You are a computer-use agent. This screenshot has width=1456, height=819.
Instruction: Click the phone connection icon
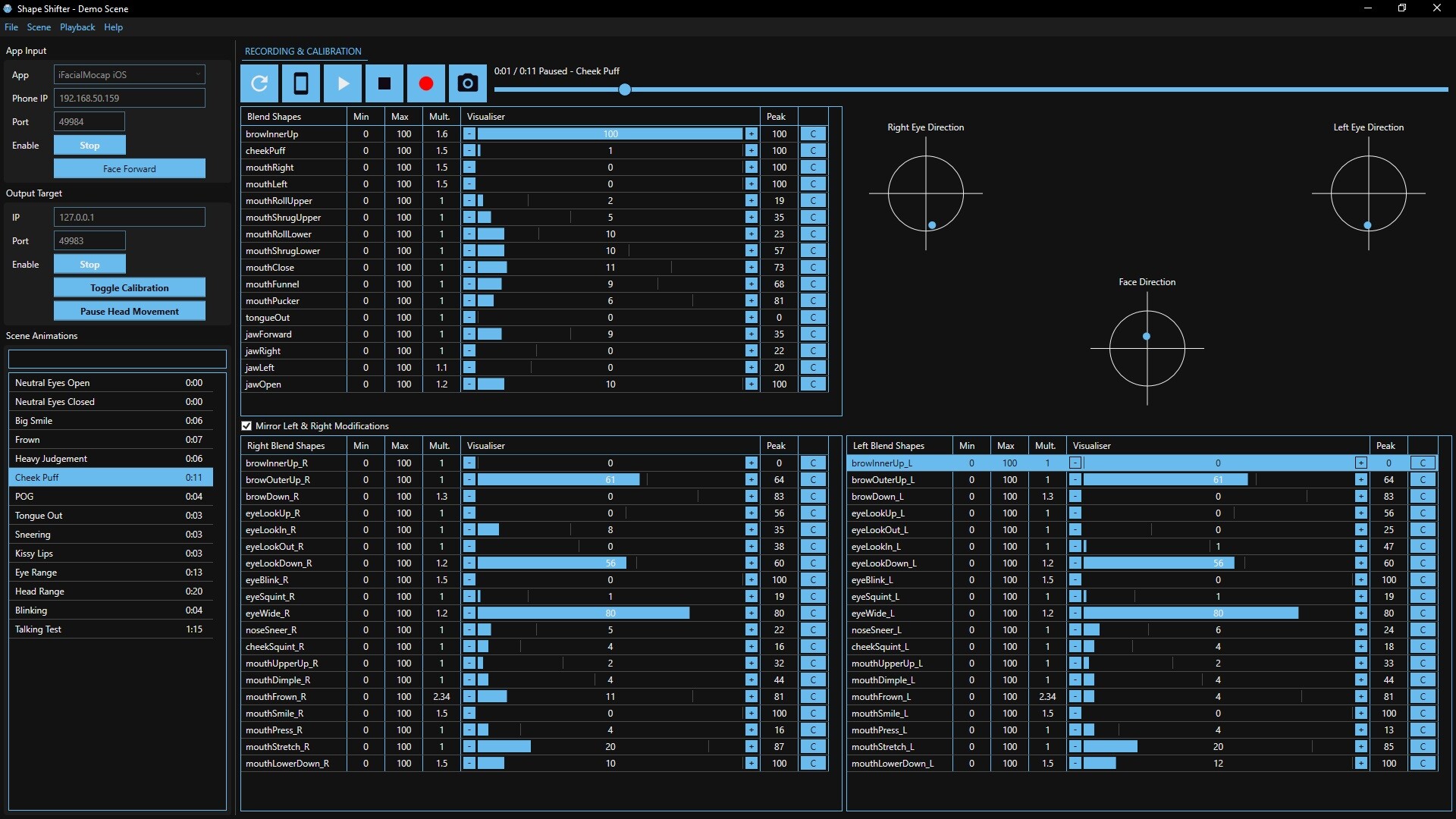301,83
